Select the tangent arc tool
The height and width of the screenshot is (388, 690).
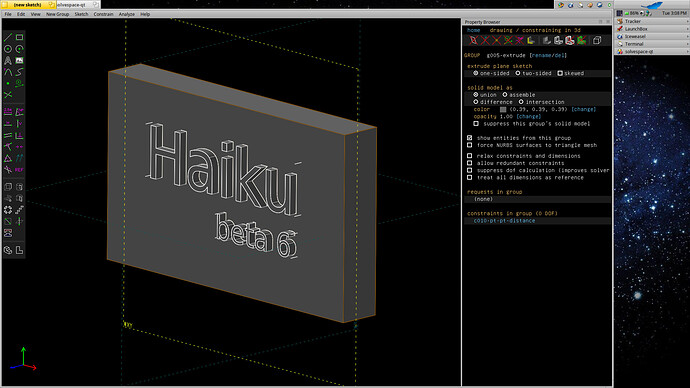pyautogui.click(x=8, y=72)
